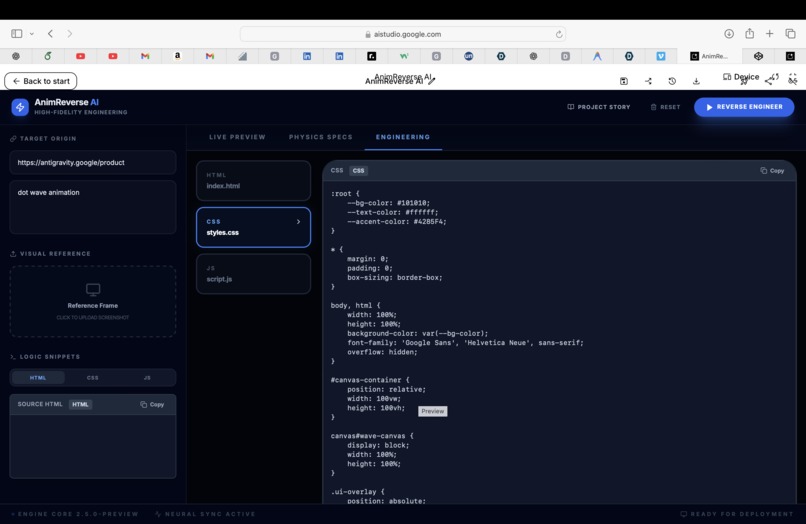Focus the aistudio.google.com address bar
Viewport: 806px width, 524px height.
402,34
